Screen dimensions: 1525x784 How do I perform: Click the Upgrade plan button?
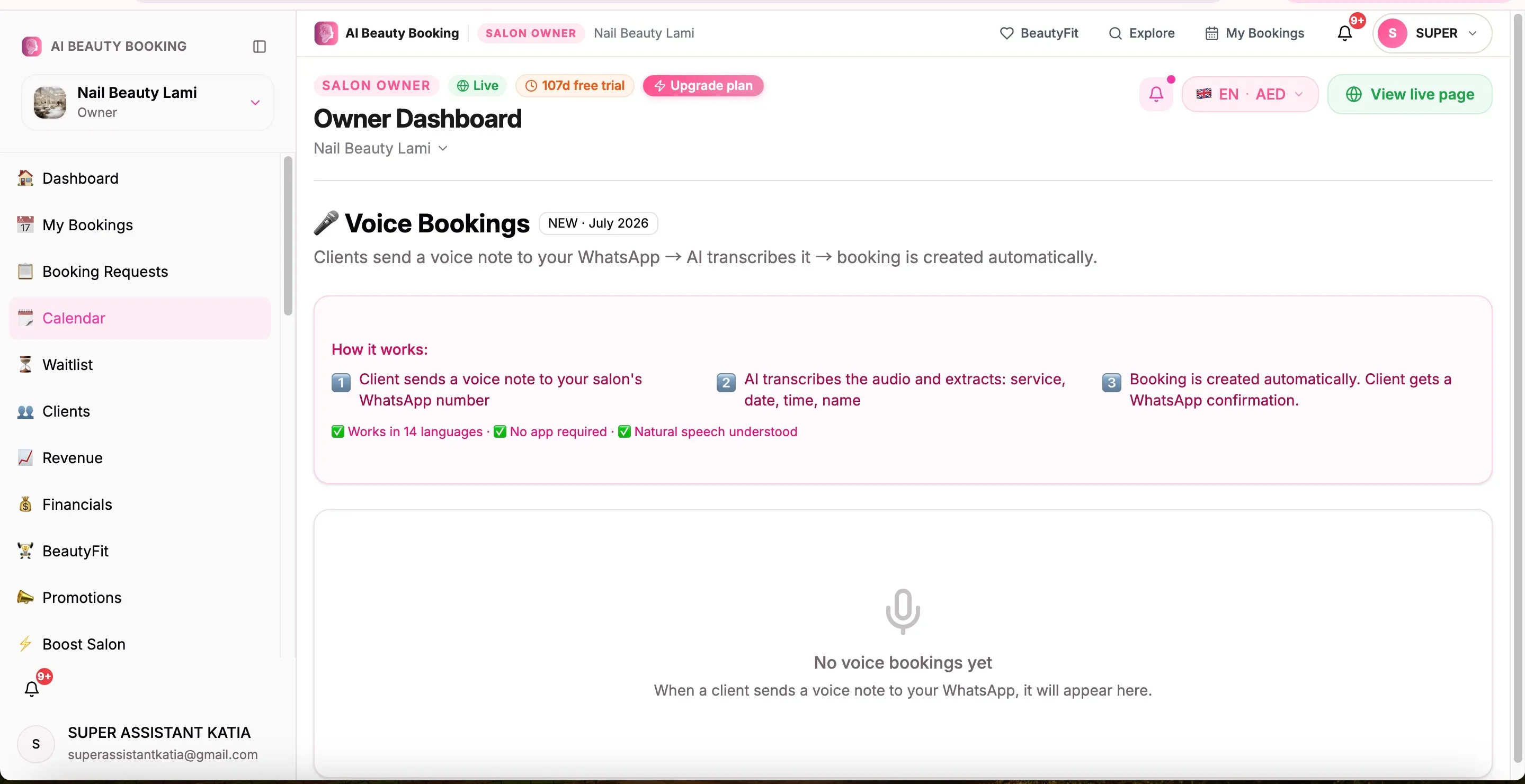(703, 86)
